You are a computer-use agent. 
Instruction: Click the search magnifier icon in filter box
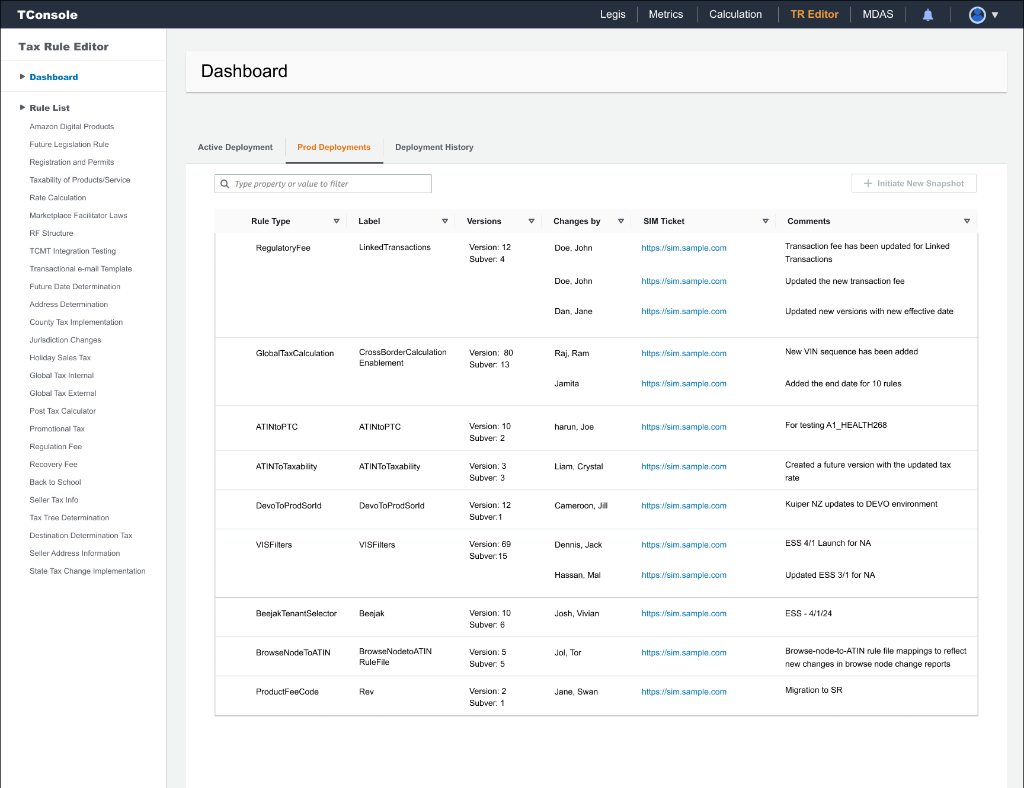225,184
